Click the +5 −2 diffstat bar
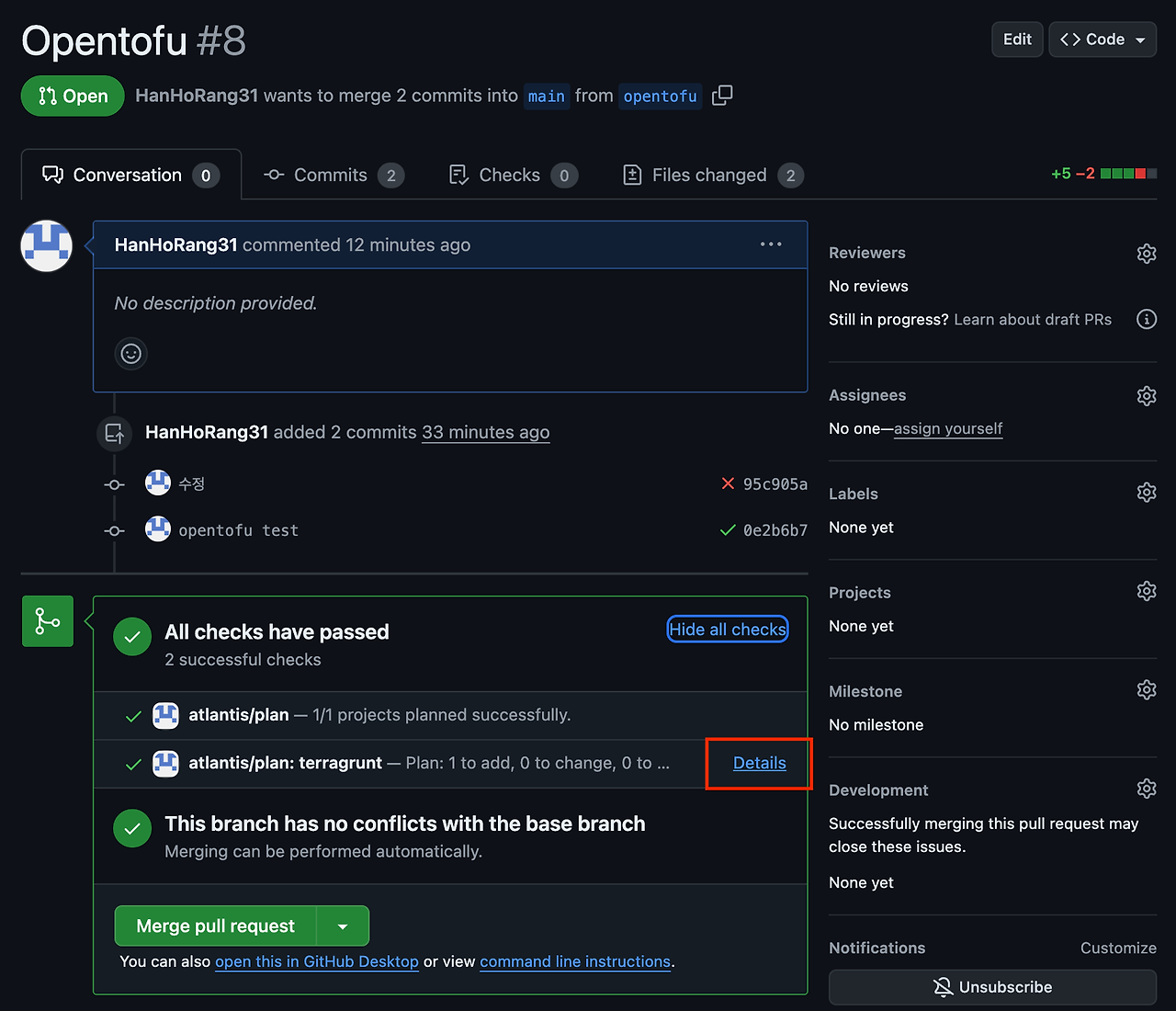Image resolution: width=1176 pixels, height=1011 pixels. point(1103,173)
